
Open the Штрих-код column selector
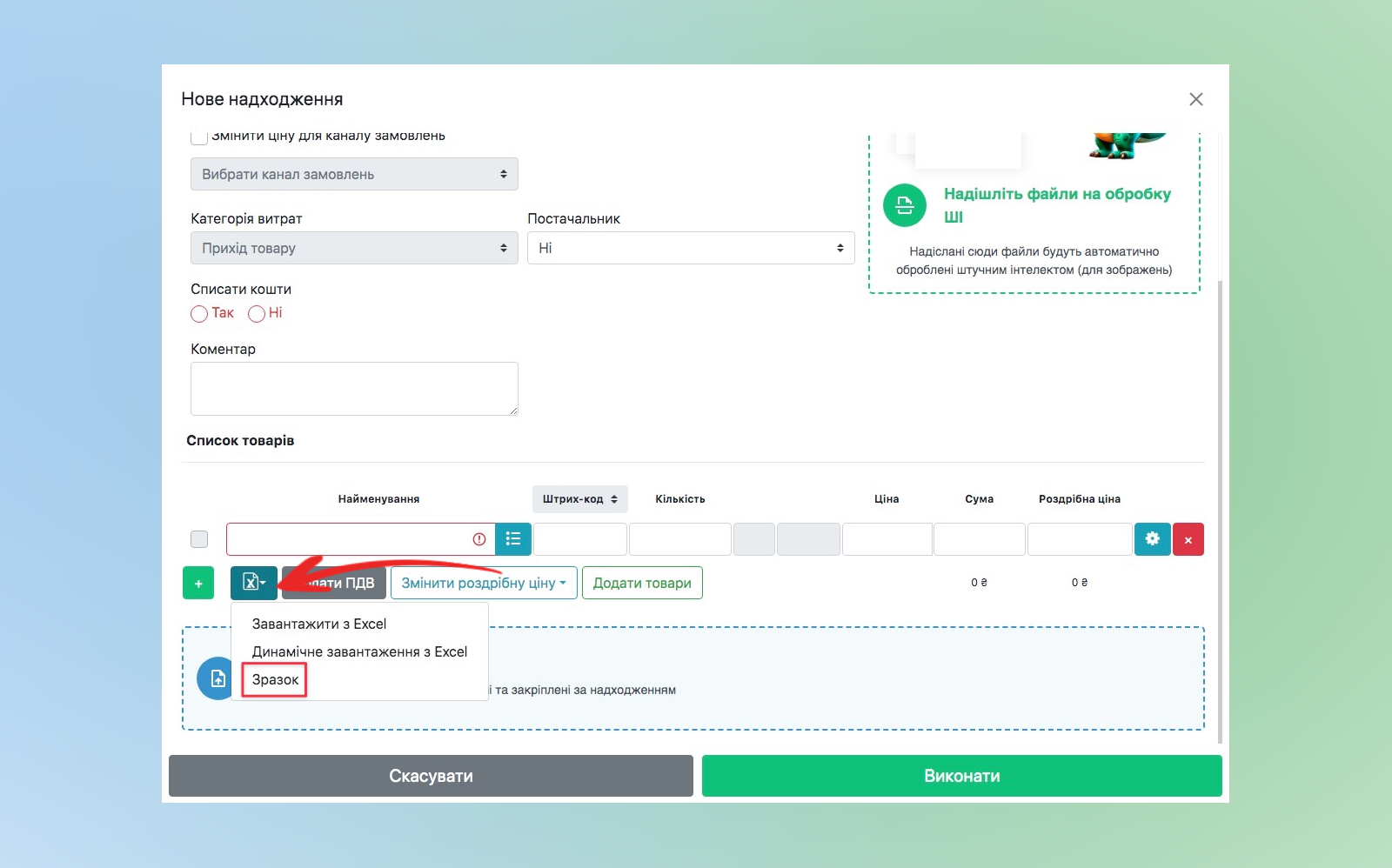[579, 499]
